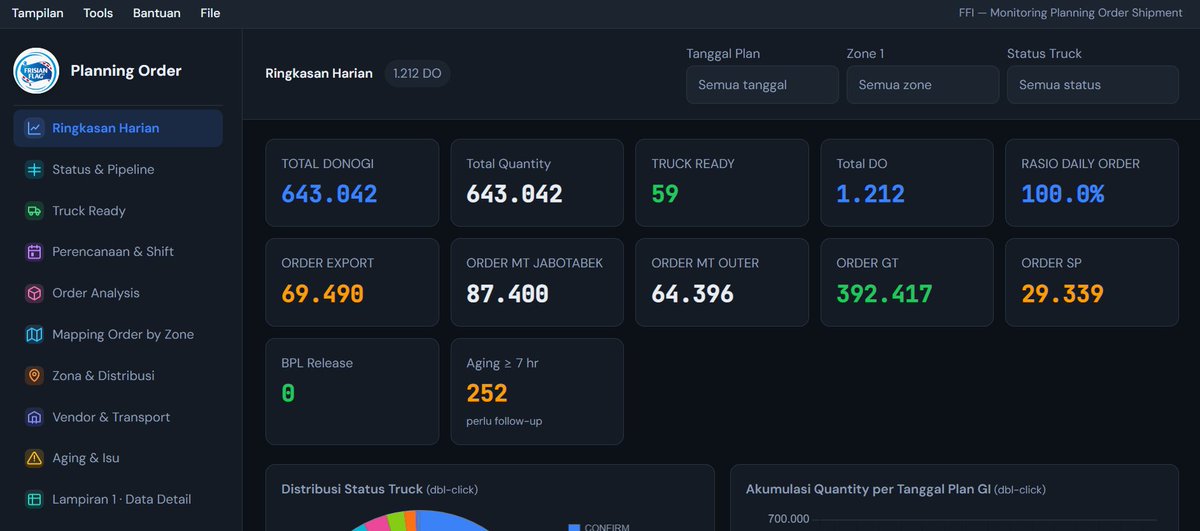Open Aging & Isu label
Screen dimensions: 1200x531
coord(86,458)
